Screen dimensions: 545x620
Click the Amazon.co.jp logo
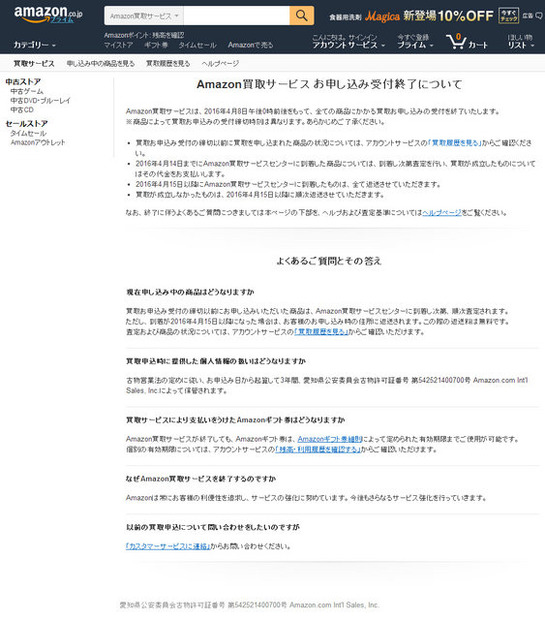[x=48, y=15]
